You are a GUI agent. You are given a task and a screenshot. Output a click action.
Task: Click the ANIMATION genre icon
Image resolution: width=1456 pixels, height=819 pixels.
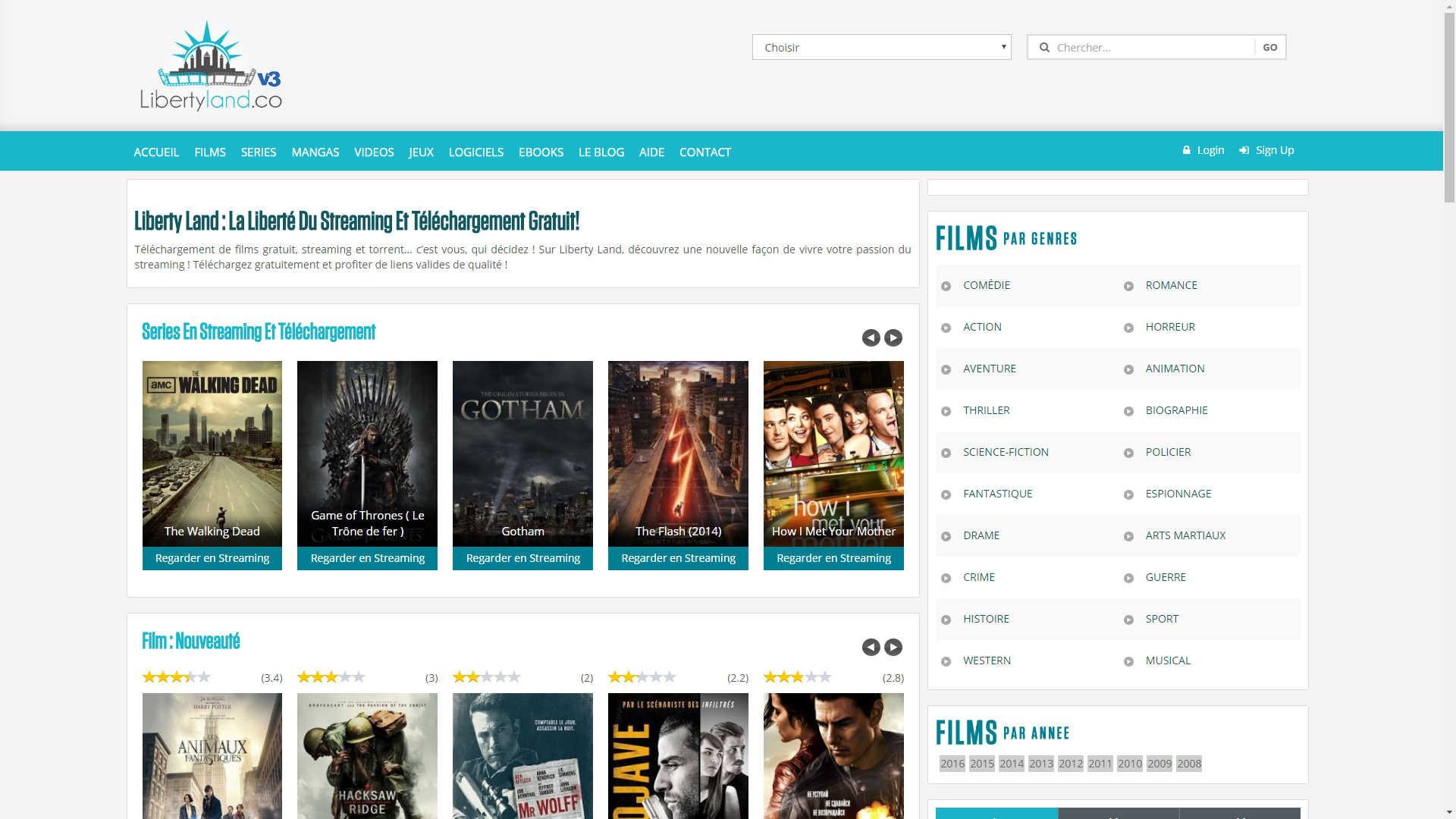point(1128,369)
